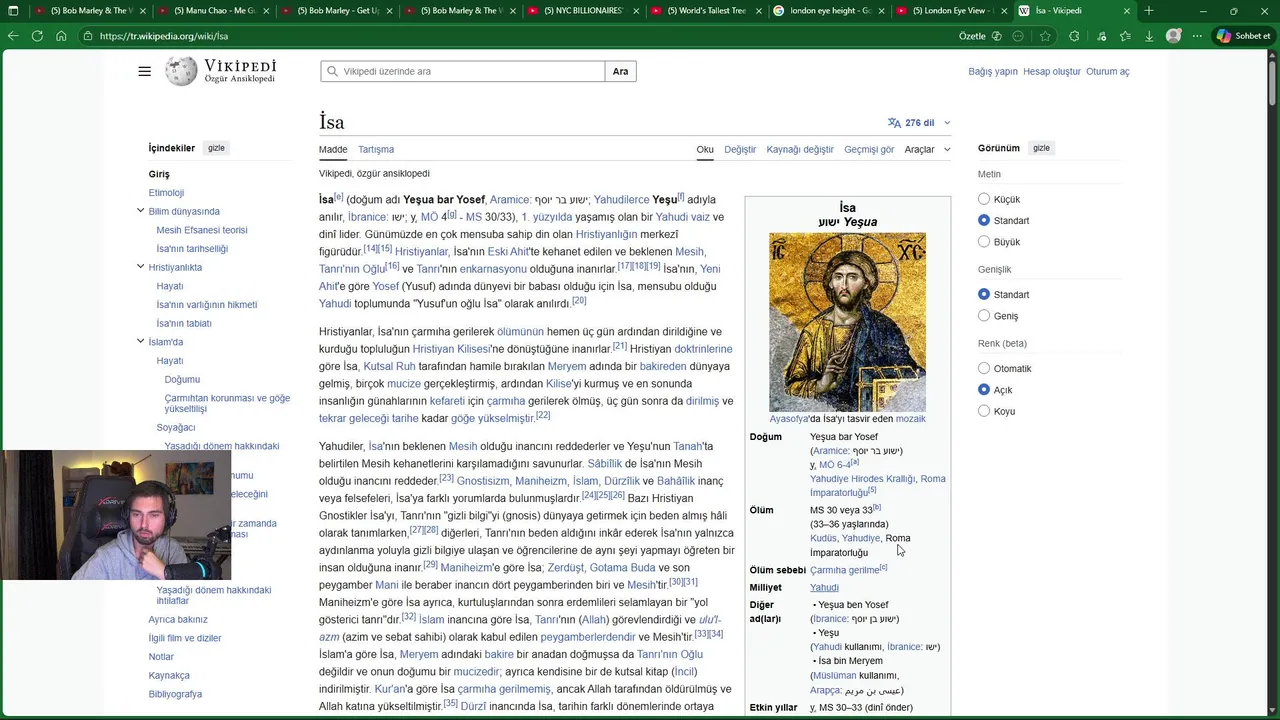Select Küçük text size
This screenshot has height=720, width=1280.
pos(984,199)
